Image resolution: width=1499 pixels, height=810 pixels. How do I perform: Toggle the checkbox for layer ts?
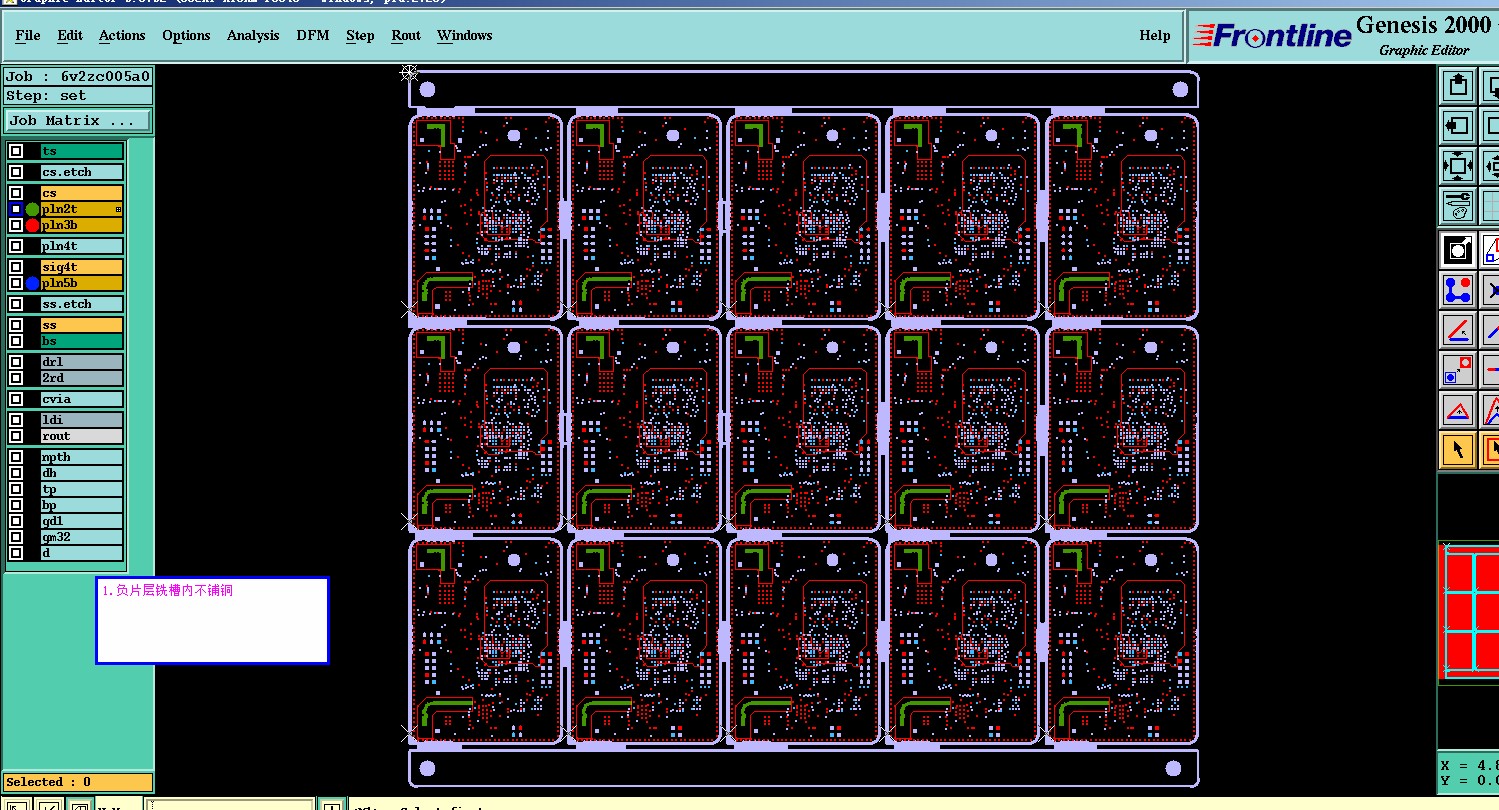[16, 151]
